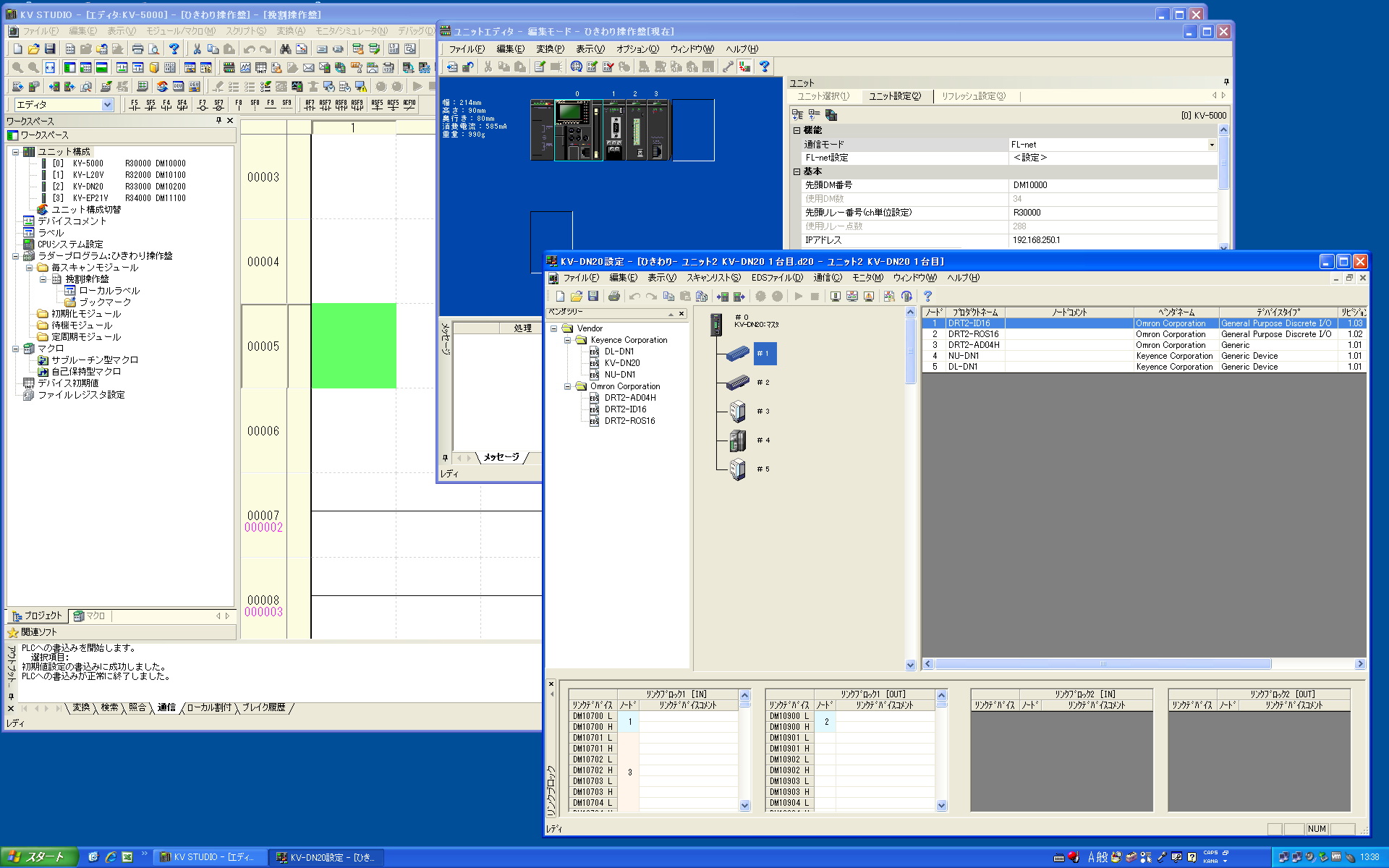Click the IPアドレス value field
The width and height of the screenshot is (1389, 868).
click(x=1113, y=240)
